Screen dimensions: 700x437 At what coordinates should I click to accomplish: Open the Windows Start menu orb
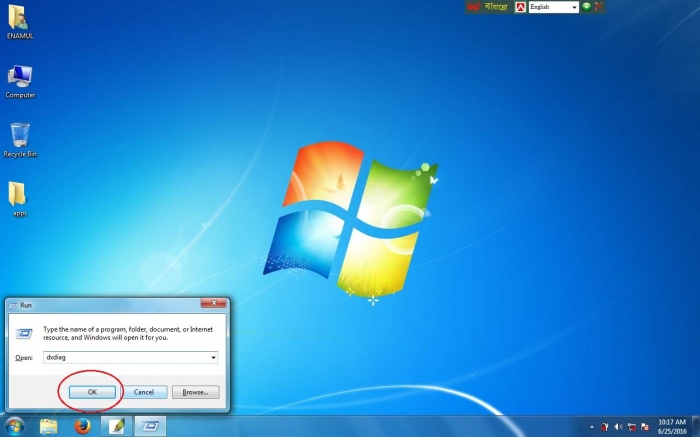(14, 426)
